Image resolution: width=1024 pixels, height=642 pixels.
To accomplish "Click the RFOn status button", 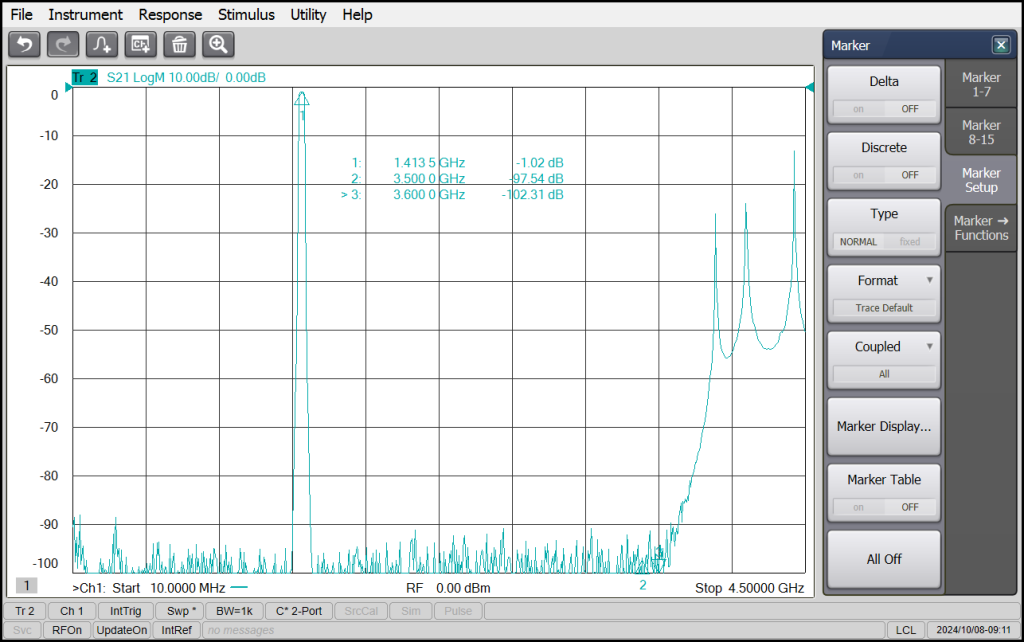I will point(67,630).
